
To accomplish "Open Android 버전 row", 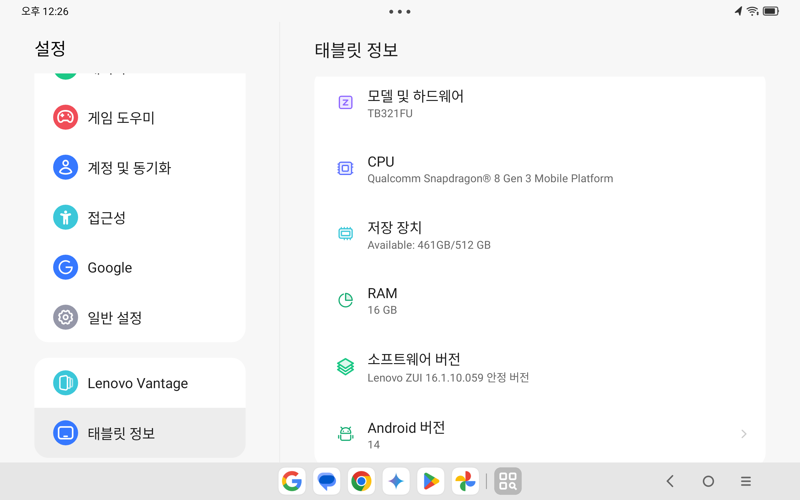I will click(x=540, y=434).
